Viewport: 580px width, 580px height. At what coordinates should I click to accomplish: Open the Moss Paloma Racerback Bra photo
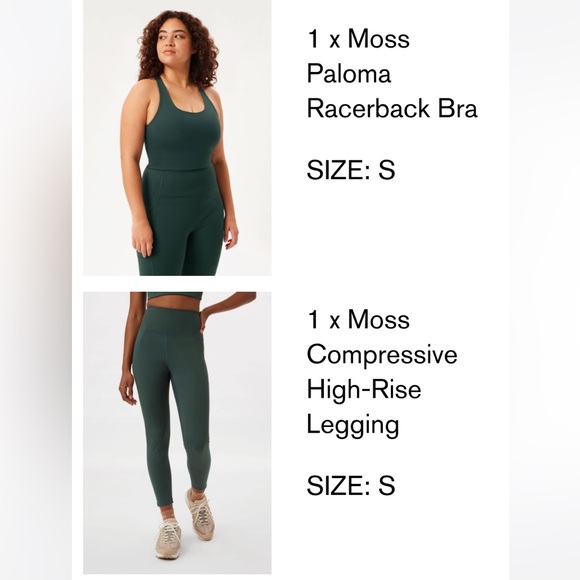177,138
